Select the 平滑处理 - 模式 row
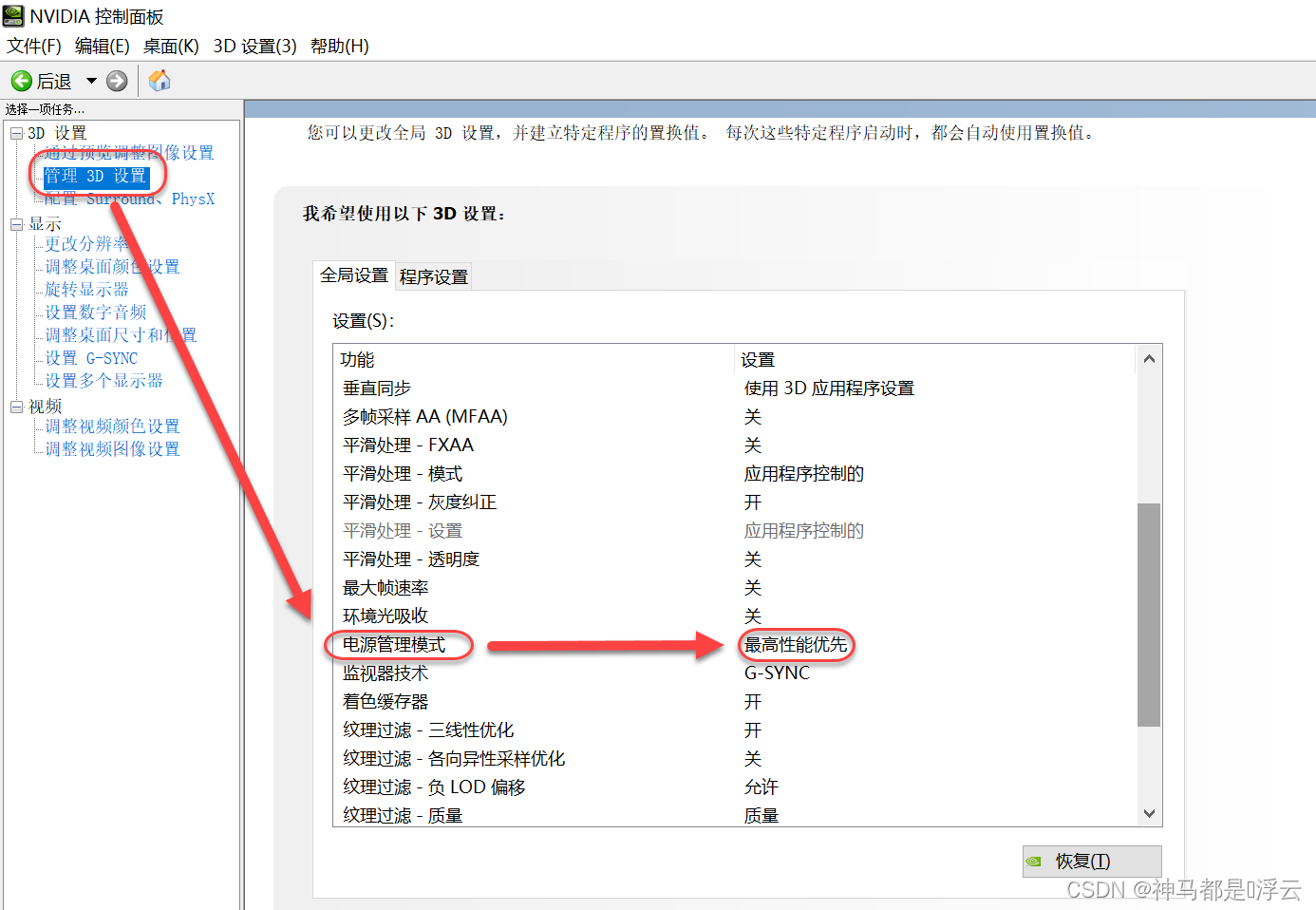 [x=735, y=474]
